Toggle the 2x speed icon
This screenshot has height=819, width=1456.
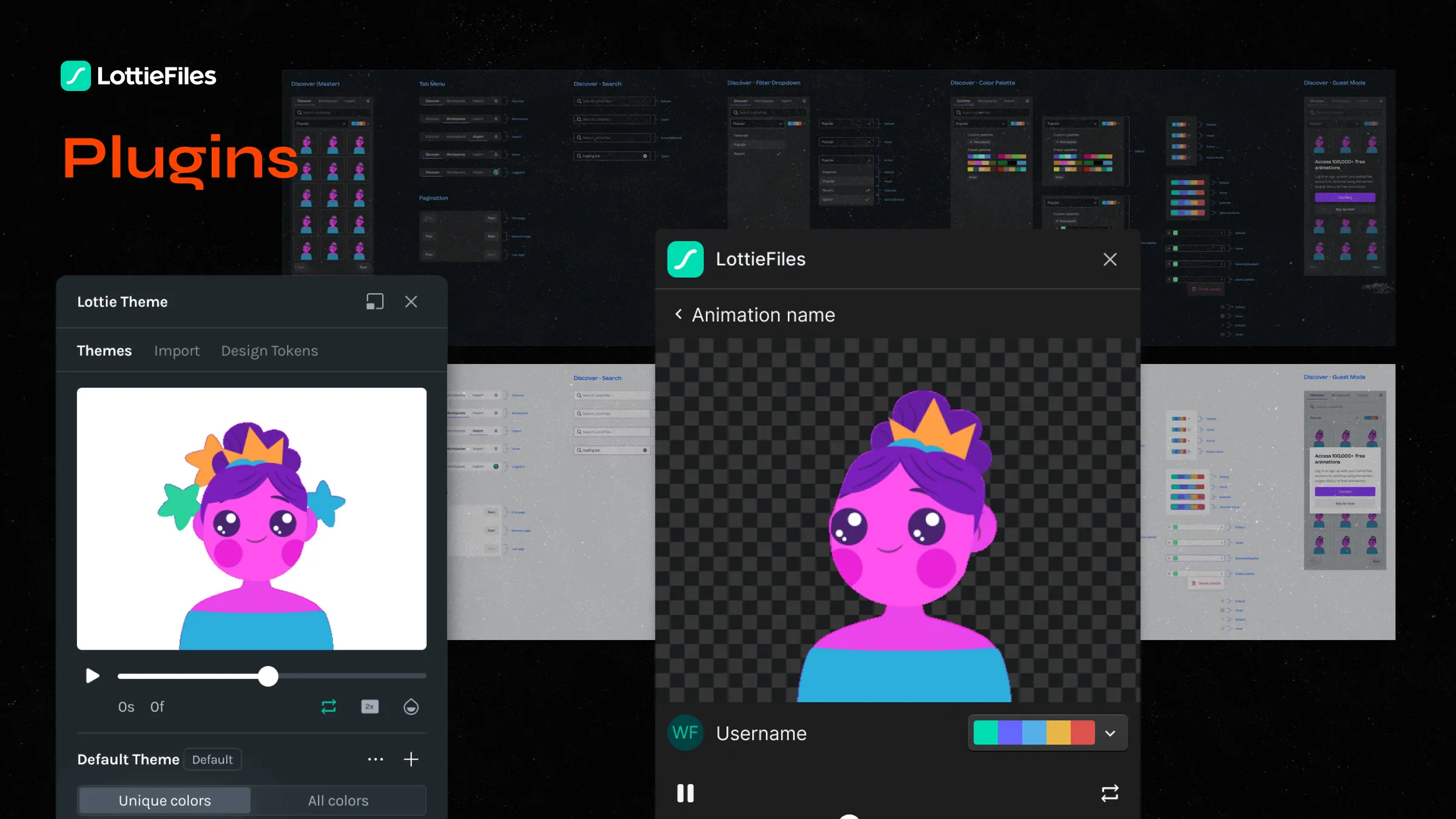[370, 707]
